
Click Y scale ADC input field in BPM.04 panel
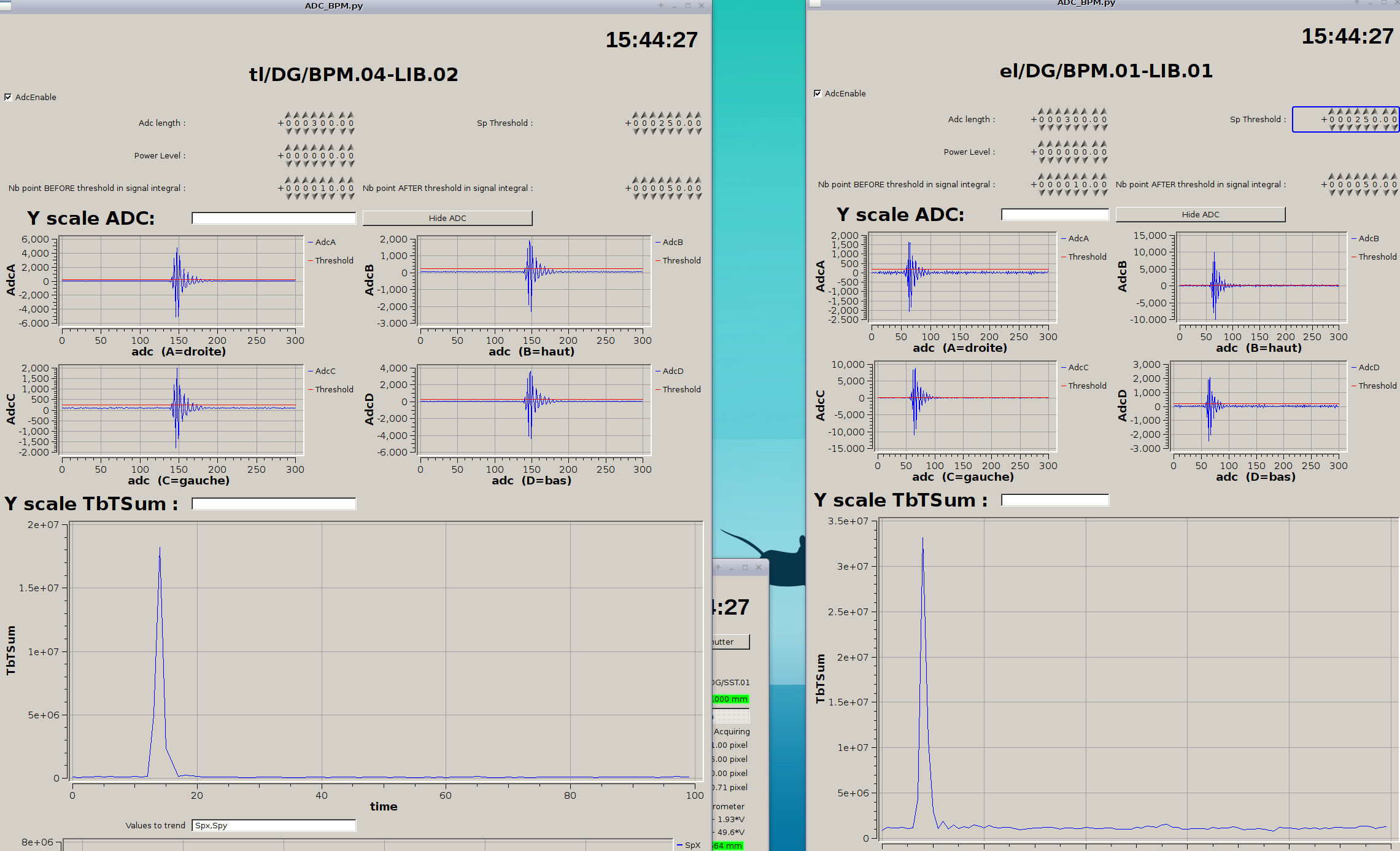click(x=274, y=219)
